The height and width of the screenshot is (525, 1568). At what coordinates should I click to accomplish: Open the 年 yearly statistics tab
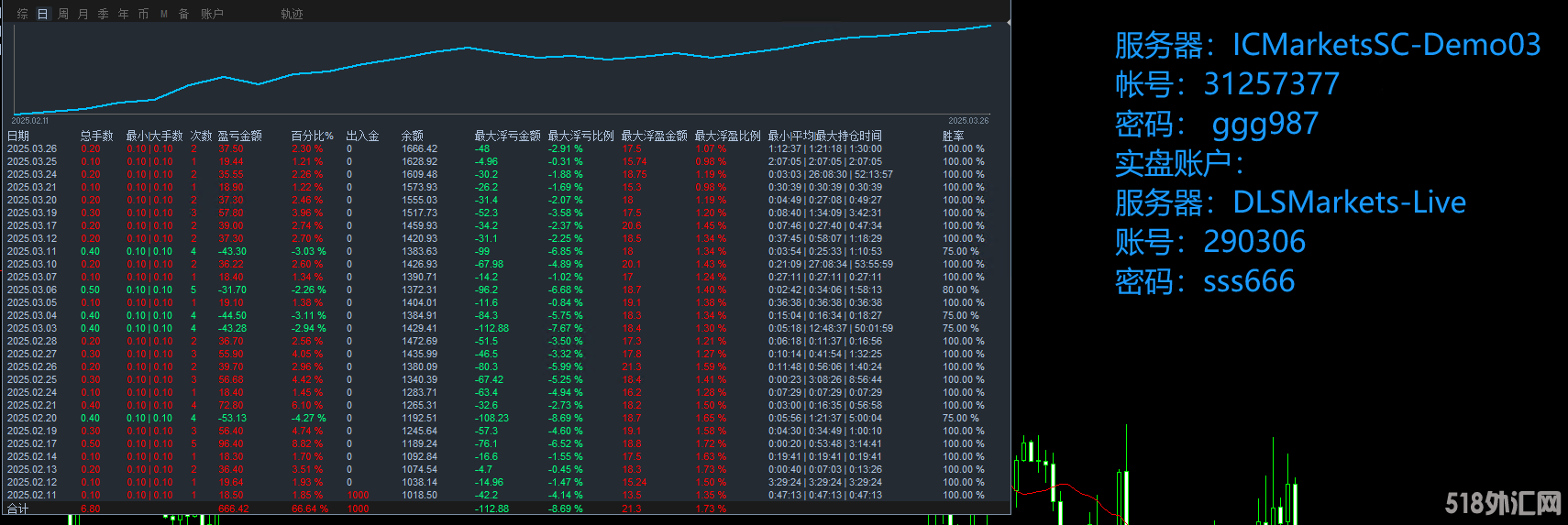123,14
